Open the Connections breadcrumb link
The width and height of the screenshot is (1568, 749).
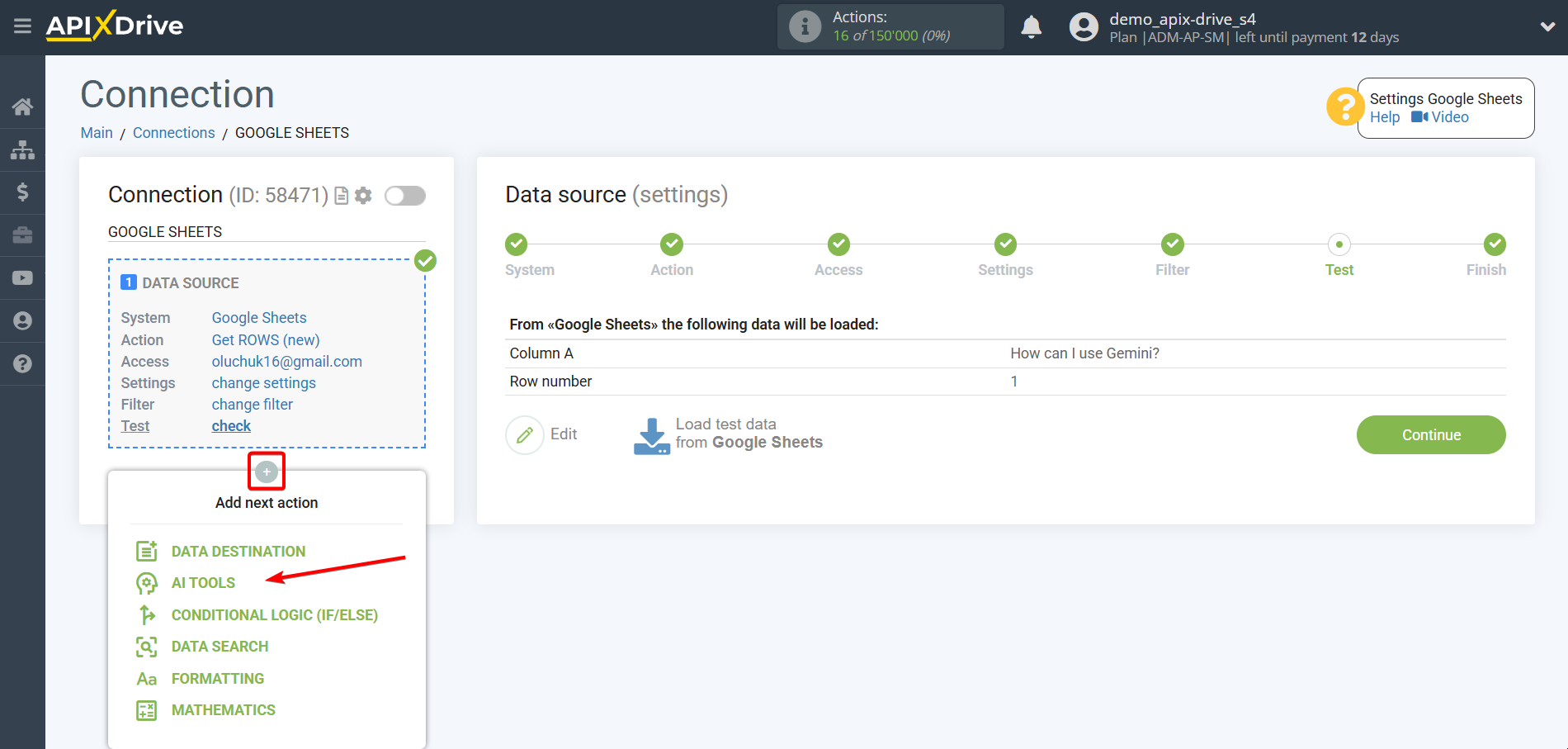click(x=173, y=133)
